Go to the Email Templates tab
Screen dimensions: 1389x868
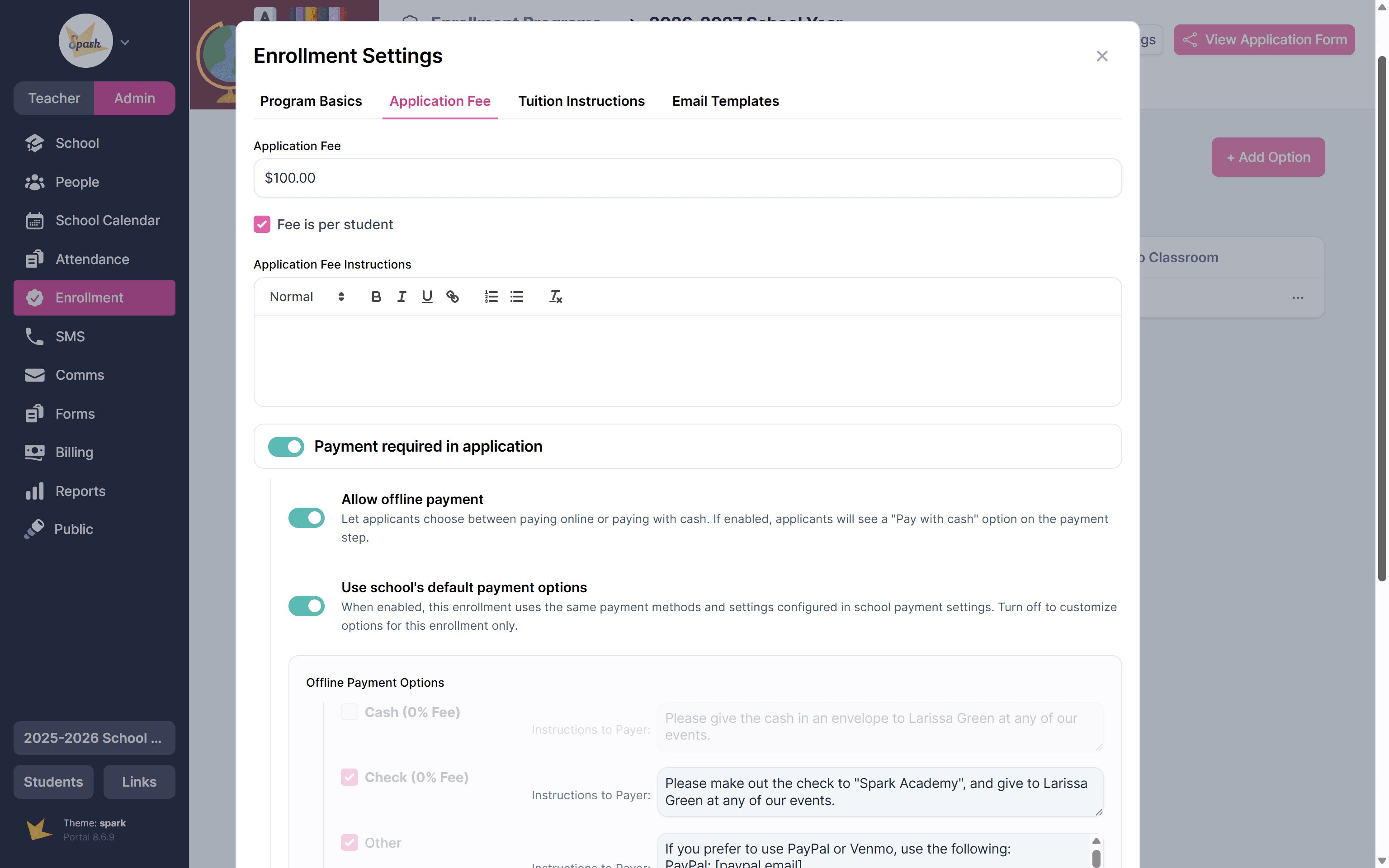tap(726, 101)
